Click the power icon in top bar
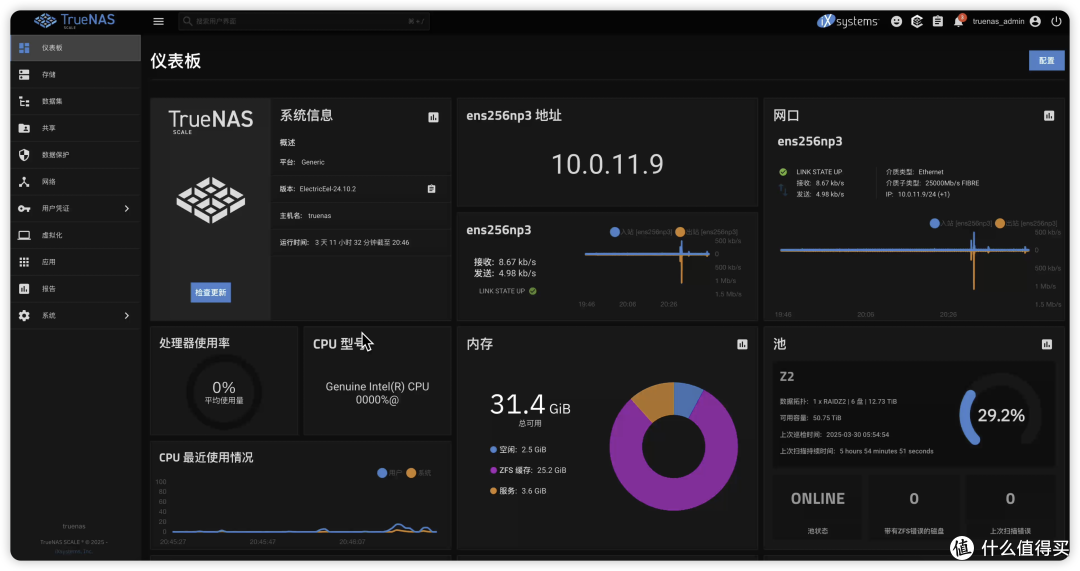1080x571 pixels. coord(1056,21)
